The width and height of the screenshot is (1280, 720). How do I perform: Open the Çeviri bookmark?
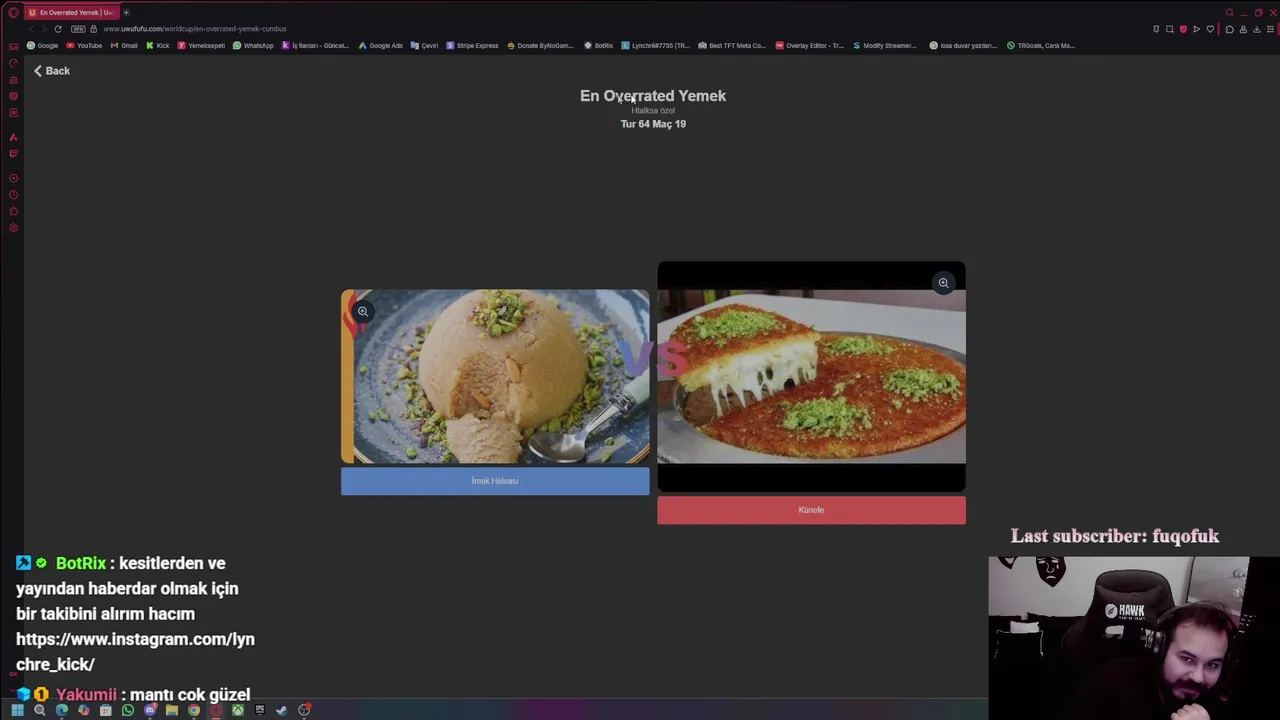[425, 45]
